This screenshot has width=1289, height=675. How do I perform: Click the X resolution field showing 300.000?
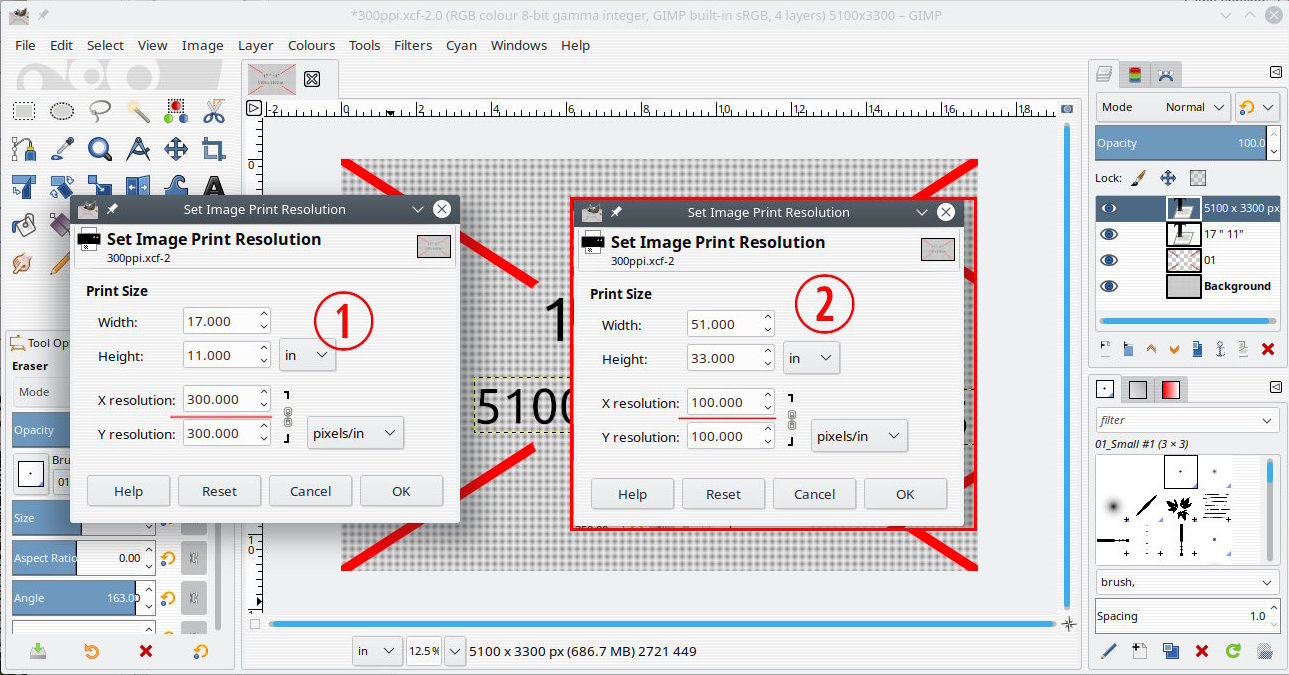[220, 399]
